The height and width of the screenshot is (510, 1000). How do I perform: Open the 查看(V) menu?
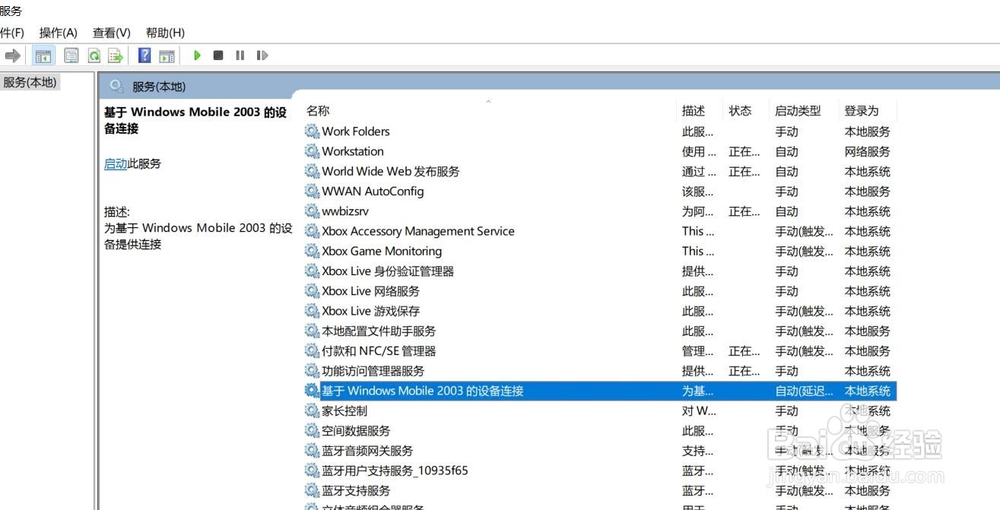click(112, 33)
